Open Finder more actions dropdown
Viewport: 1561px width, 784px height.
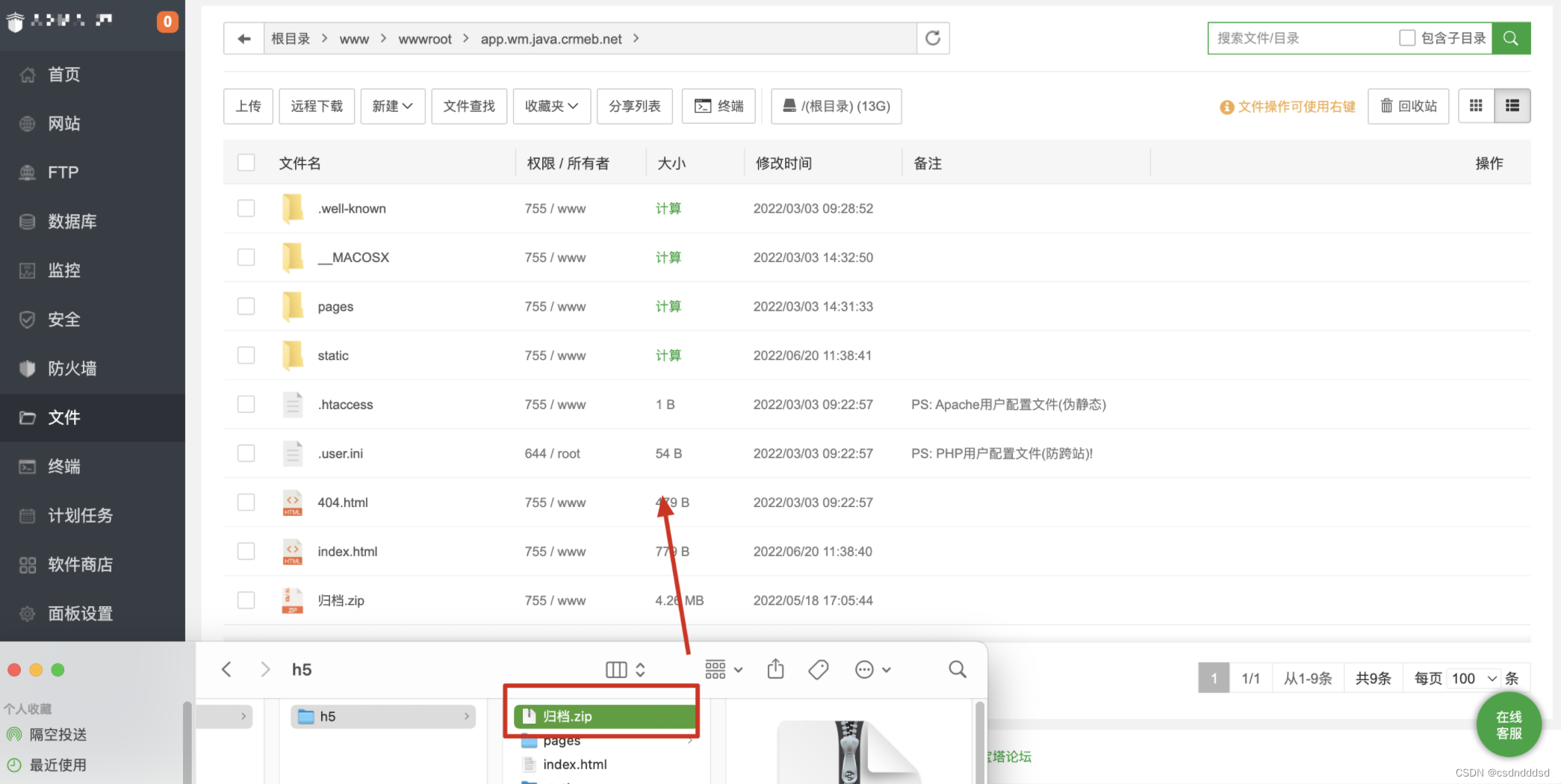point(872,670)
